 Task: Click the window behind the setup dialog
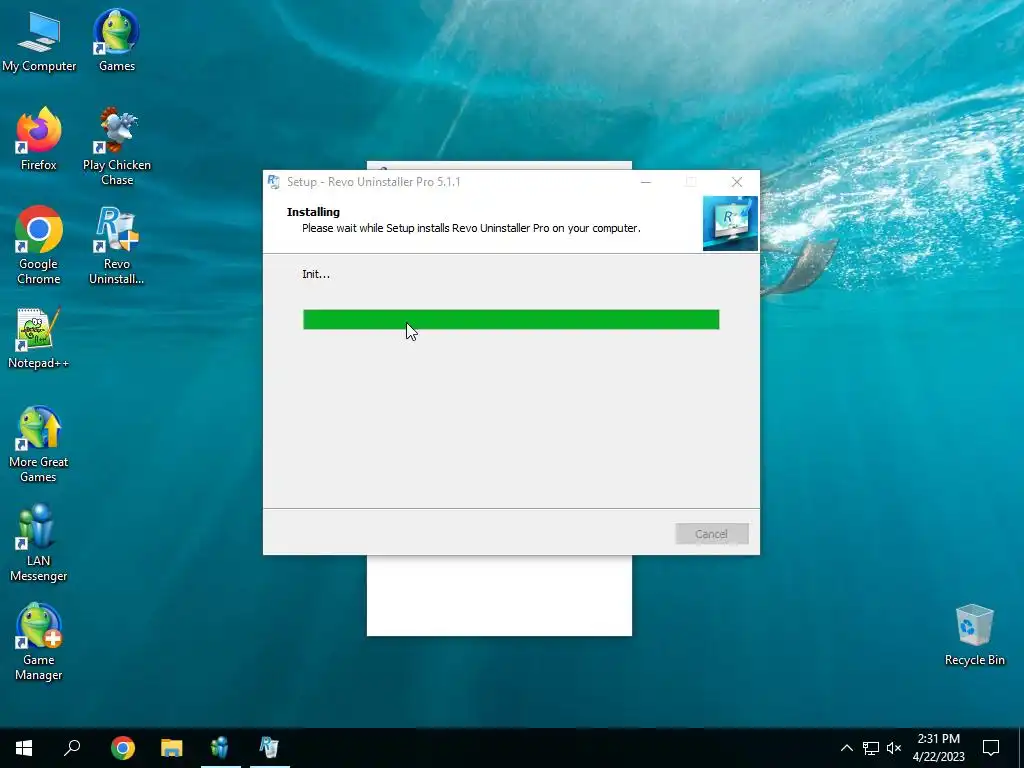pyautogui.click(x=499, y=594)
